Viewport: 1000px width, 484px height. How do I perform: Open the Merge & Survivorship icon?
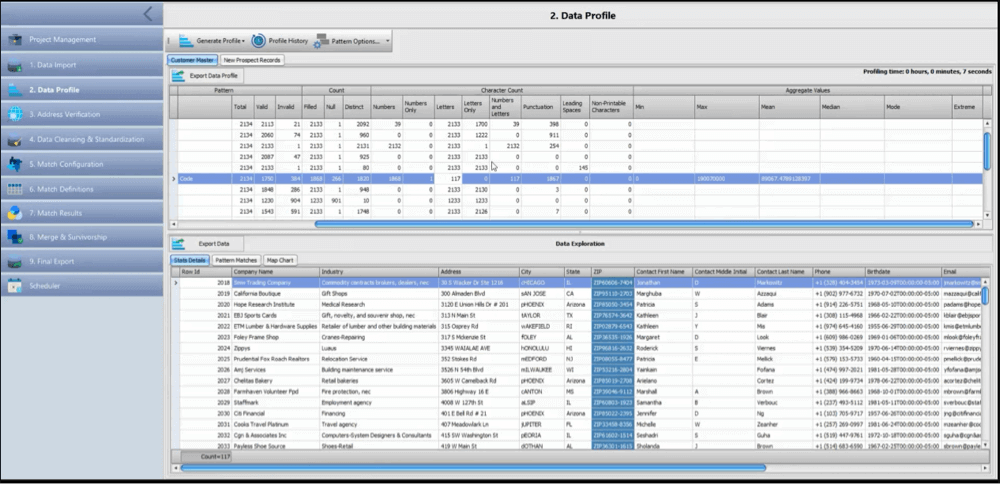[x=14, y=238]
